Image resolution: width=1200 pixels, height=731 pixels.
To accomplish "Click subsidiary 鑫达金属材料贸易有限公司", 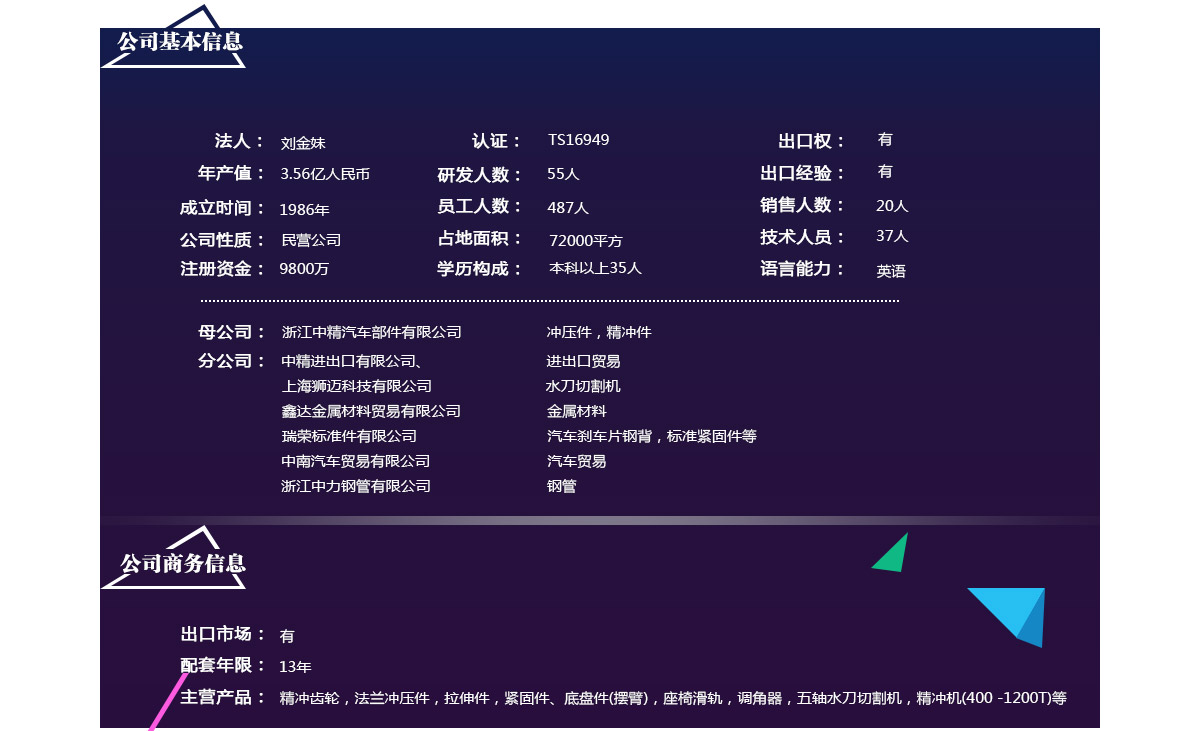I will pos(371,411).
